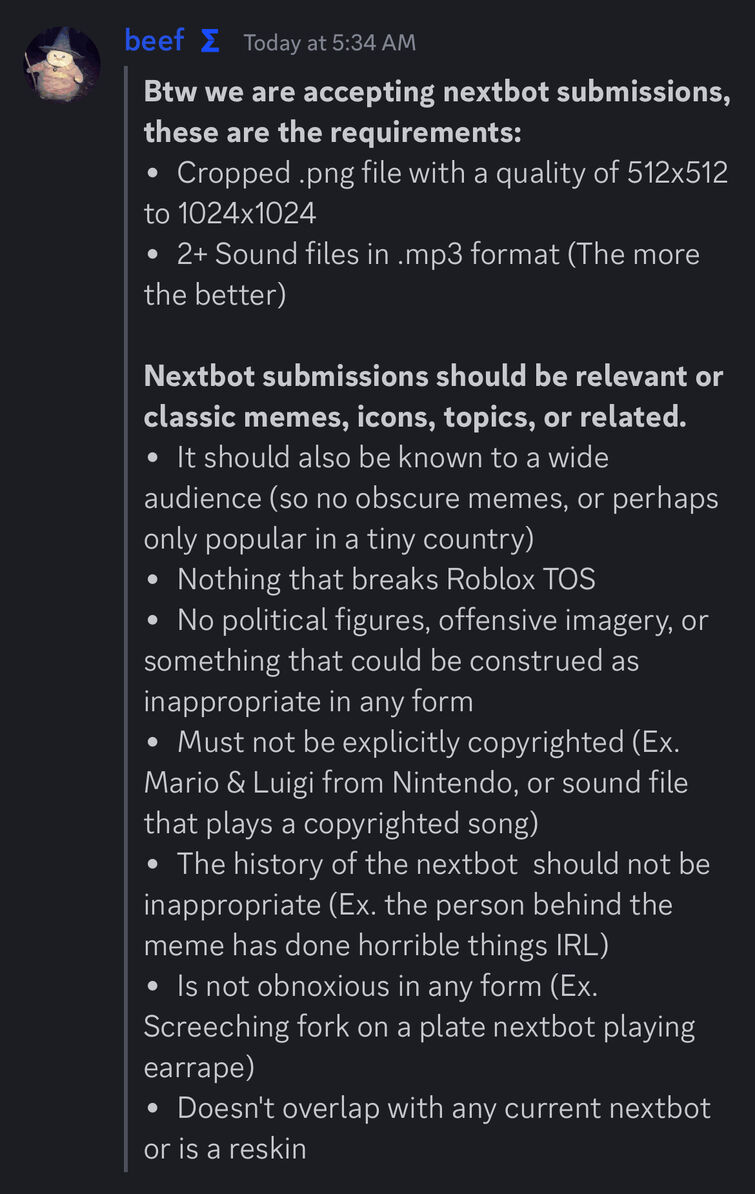Click the bullet before Must not be explicitly copyrighted
This screenshot has height=1194, width=755.
153,742
